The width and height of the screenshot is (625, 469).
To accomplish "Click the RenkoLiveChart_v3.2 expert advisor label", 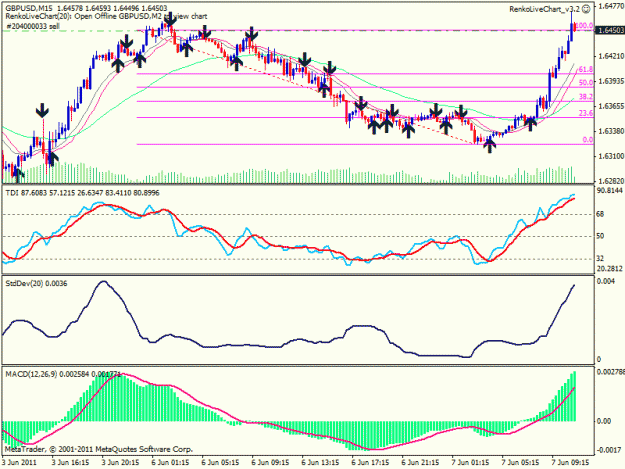I will [x=544, y=9].
